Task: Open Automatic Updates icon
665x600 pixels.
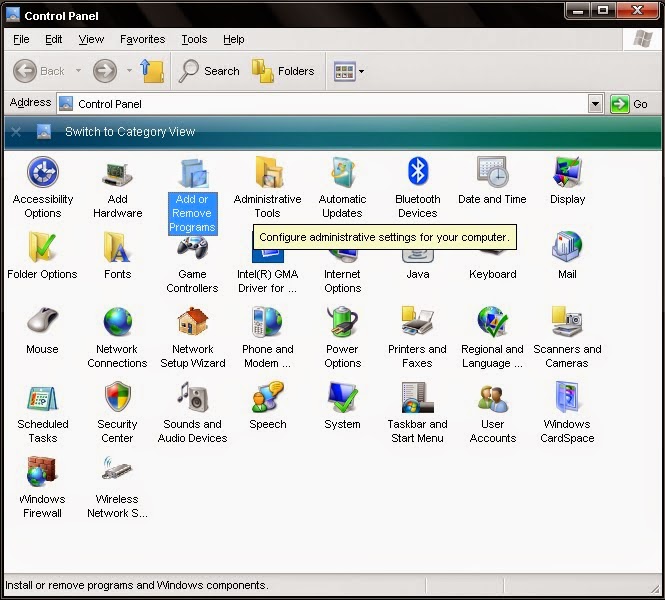Action: tap(343, 172)
